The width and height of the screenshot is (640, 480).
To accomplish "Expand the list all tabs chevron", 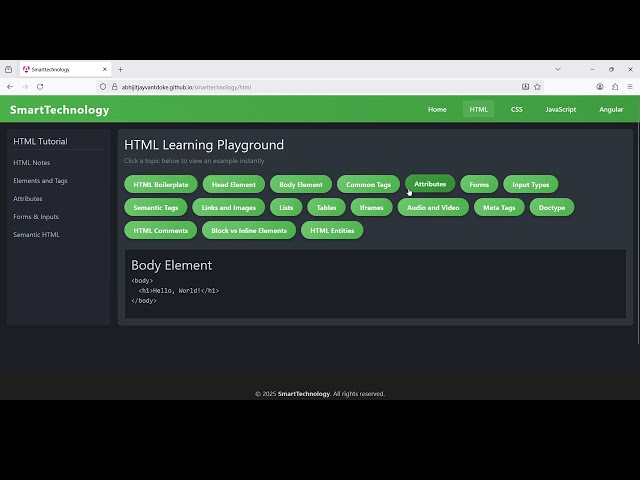I will [x=558, y=69].
